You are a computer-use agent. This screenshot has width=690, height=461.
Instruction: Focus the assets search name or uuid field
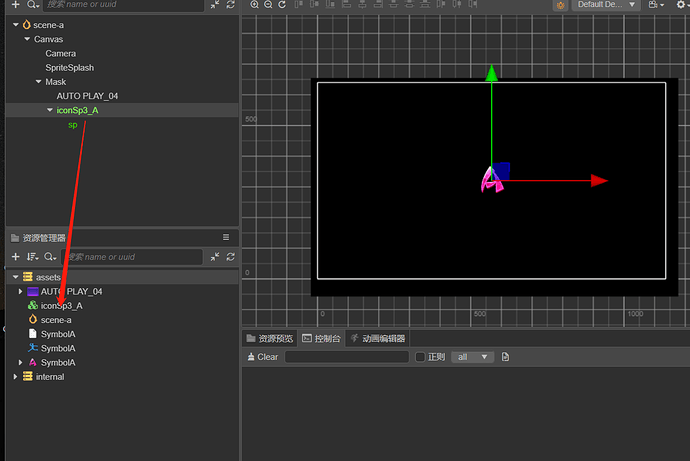(132, 257)
